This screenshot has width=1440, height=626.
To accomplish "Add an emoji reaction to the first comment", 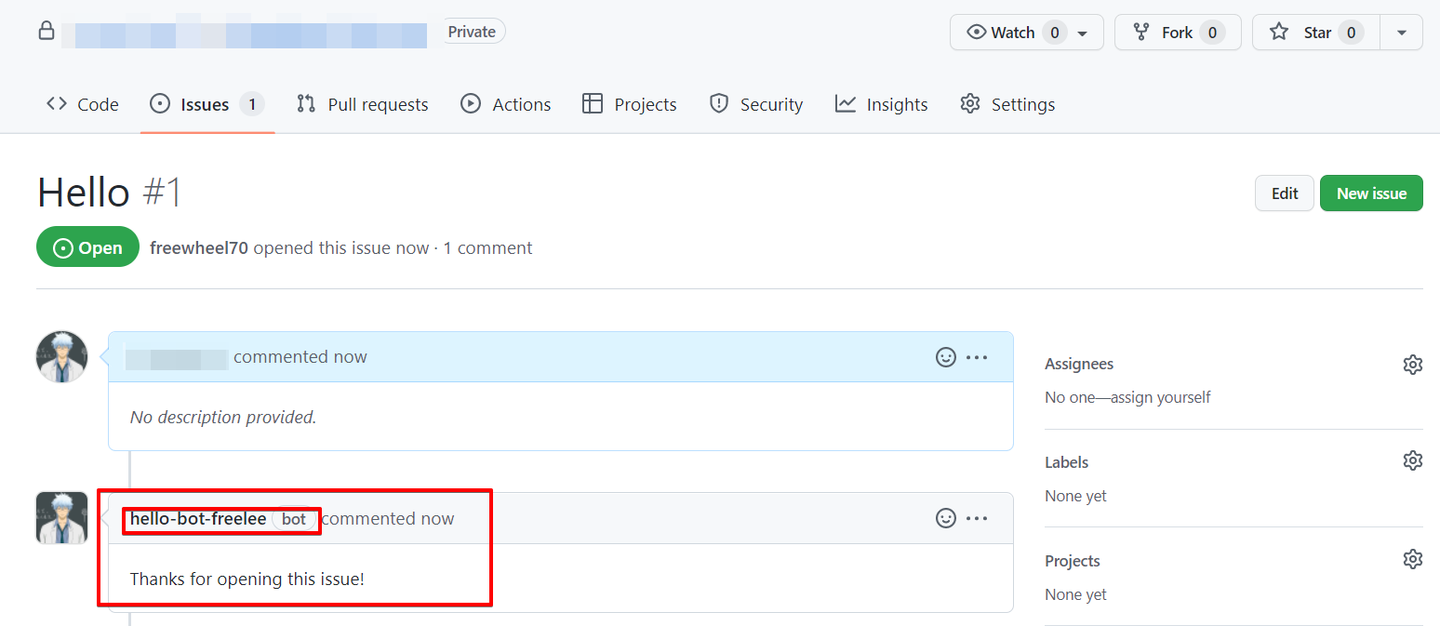I will click(x=946, y=356).
